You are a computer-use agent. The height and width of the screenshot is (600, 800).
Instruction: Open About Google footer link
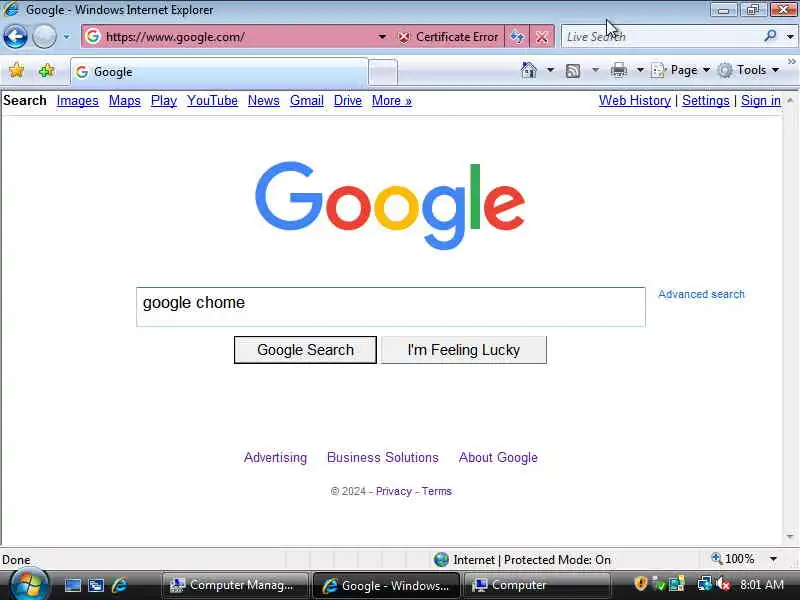(498, 458)
